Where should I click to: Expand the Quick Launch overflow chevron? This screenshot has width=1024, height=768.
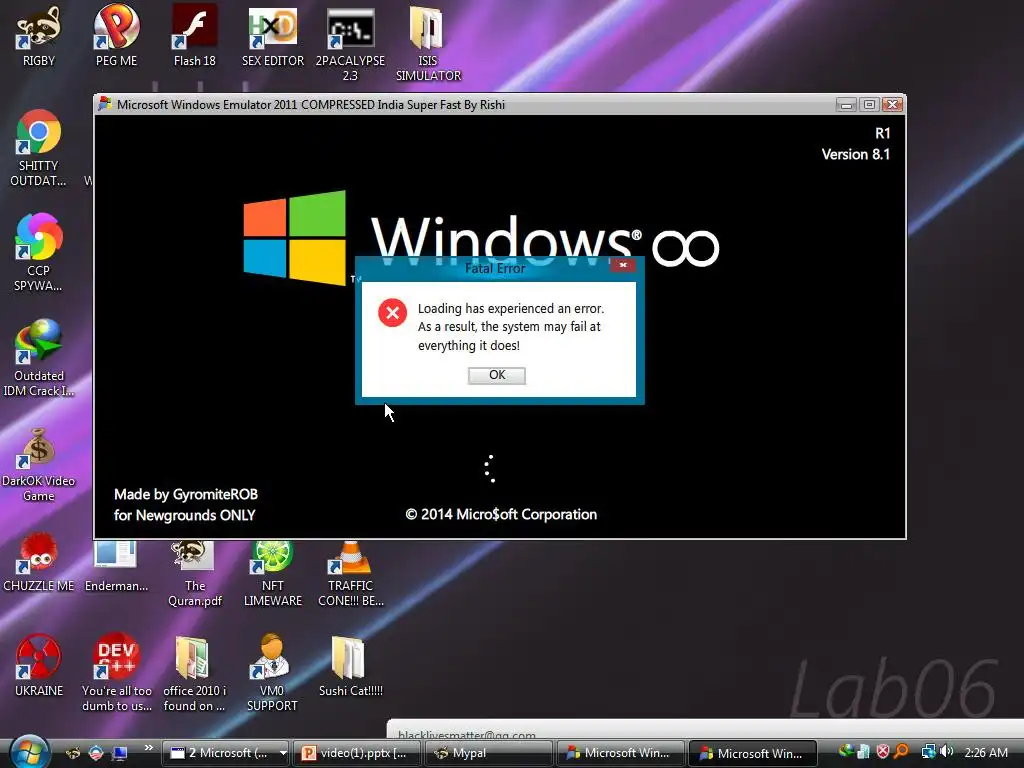[x=148, y=748]
